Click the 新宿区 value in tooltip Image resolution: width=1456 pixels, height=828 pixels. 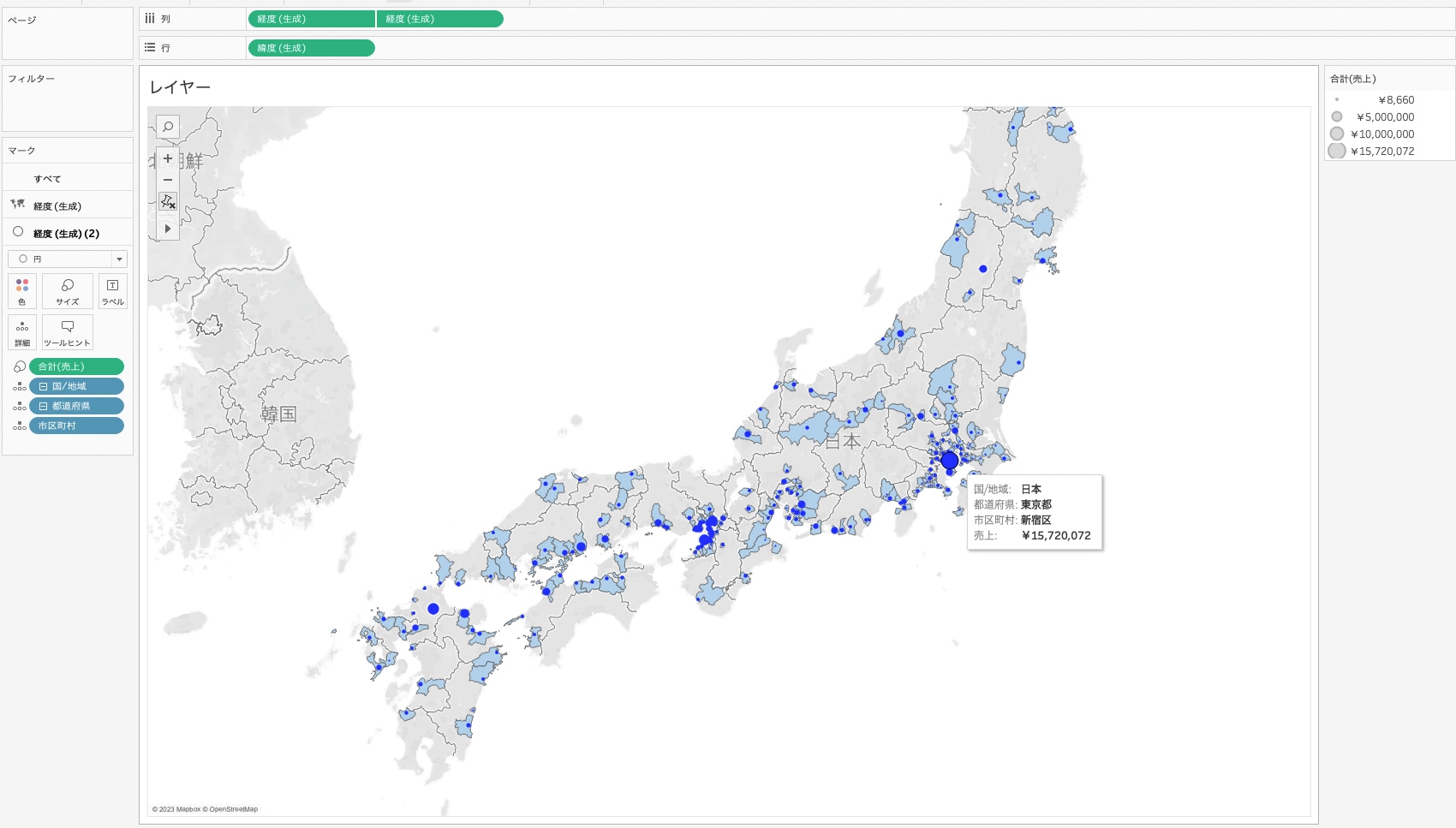point(1035,520)
